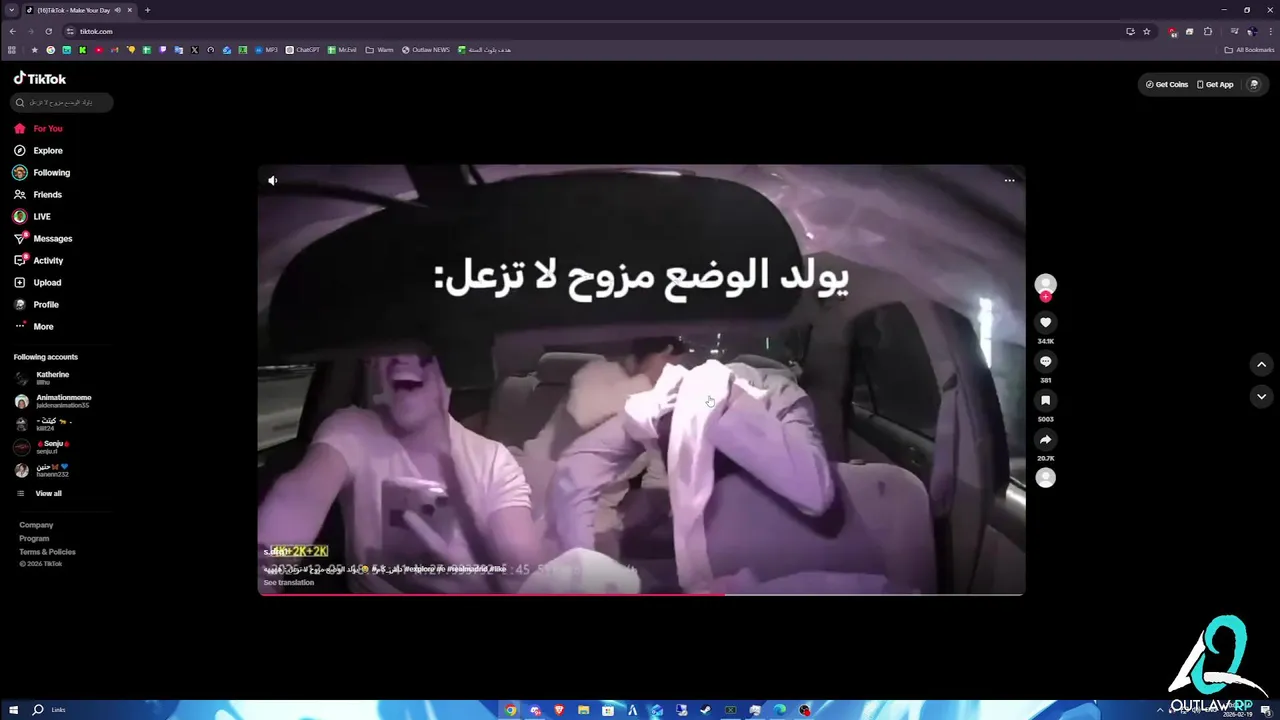Open the Explore page
This screenshot has width=1280, height=720.
(38, 150)
